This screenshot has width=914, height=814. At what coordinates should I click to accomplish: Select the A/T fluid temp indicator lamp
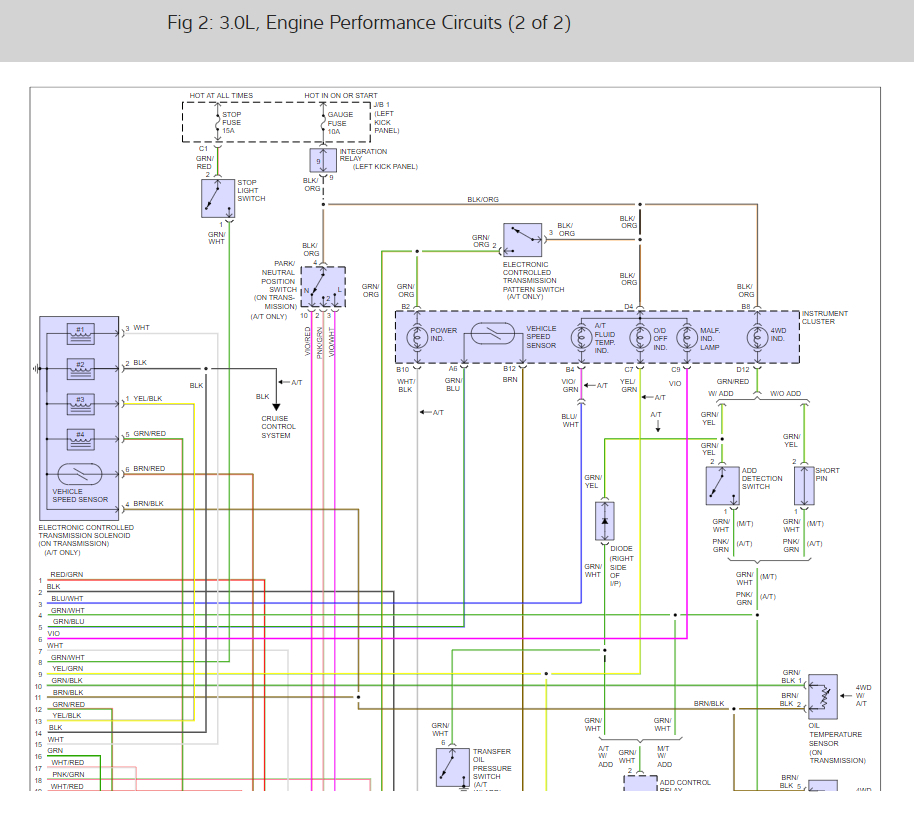pyautogui.click(x=581, y=336)
